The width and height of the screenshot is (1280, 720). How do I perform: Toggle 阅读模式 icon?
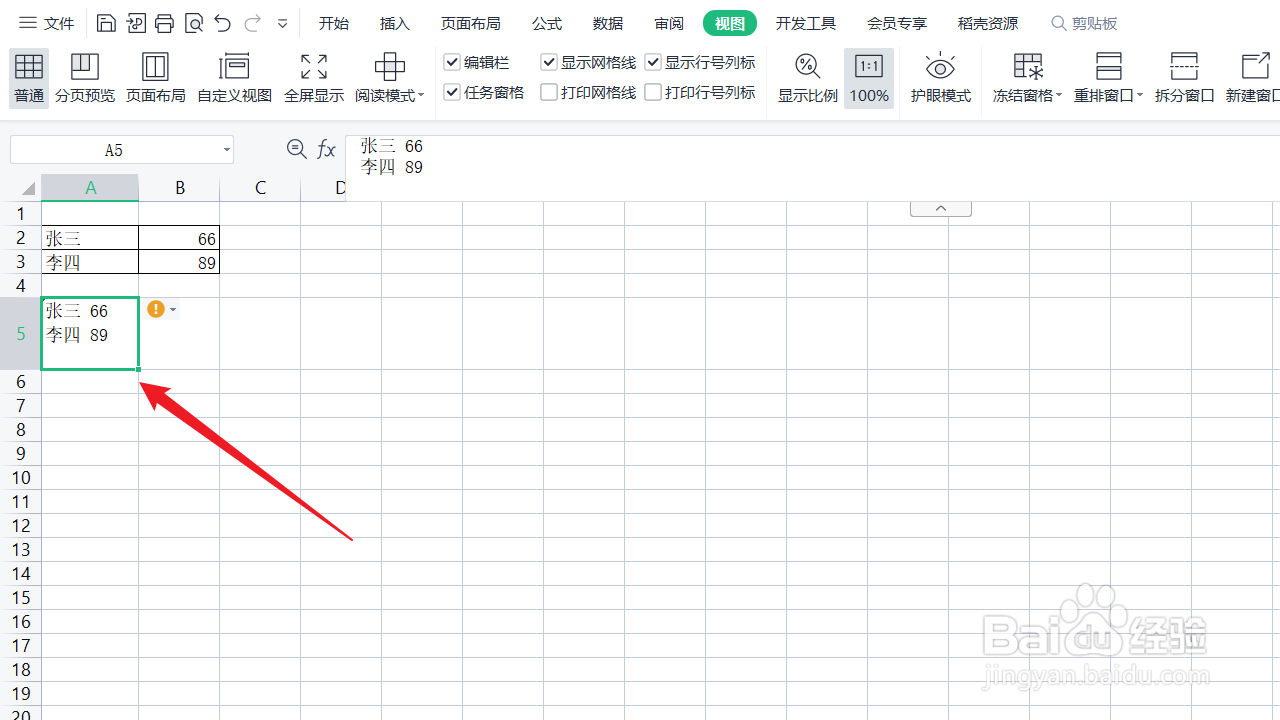pyautogui.click(x=389, y=68)
